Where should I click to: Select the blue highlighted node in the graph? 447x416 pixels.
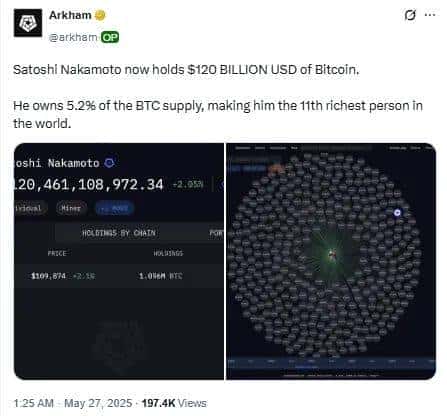coord(397,212)
